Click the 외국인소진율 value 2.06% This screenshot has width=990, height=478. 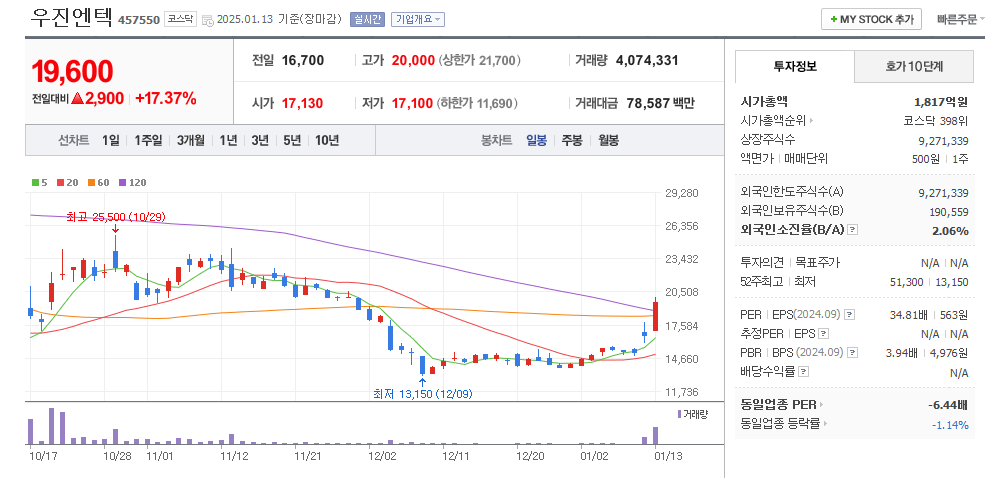click(x=950, y=230)
